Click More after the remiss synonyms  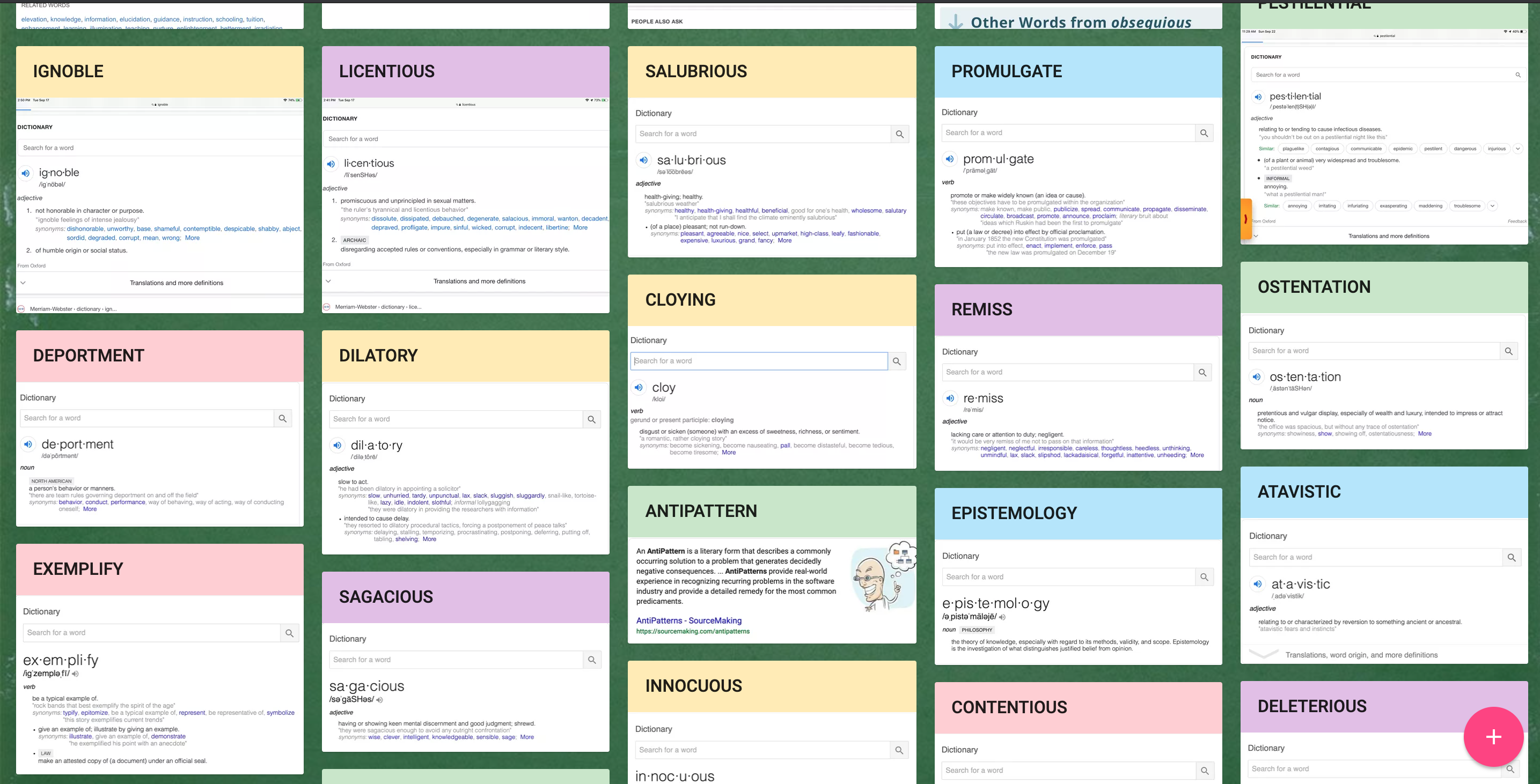[1197, 455]
